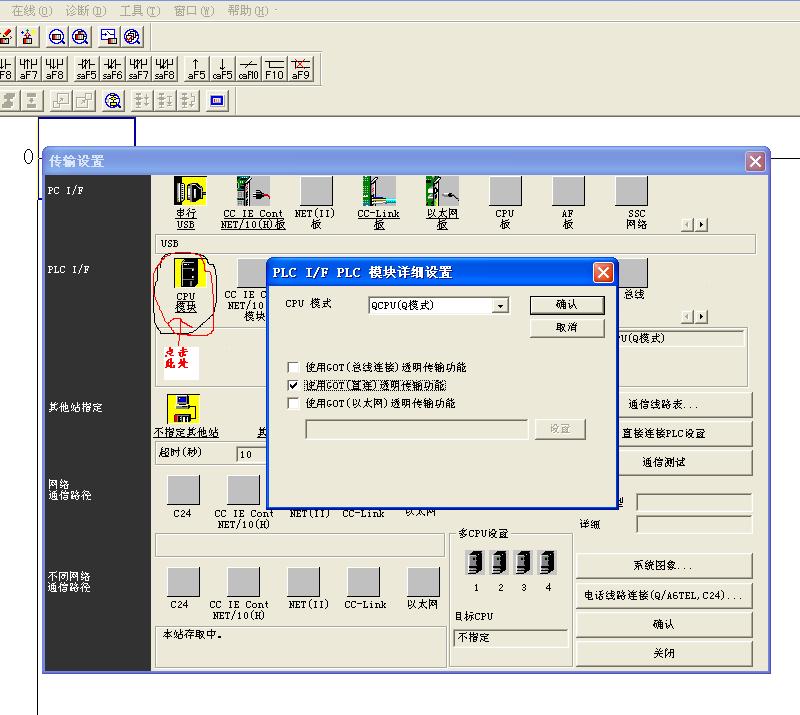Tick 使用GOT(以太网)透明传输功能 checkbox
Image resolution: width=800 pixels, height=715 pixels.
click(x=293, y=403)
